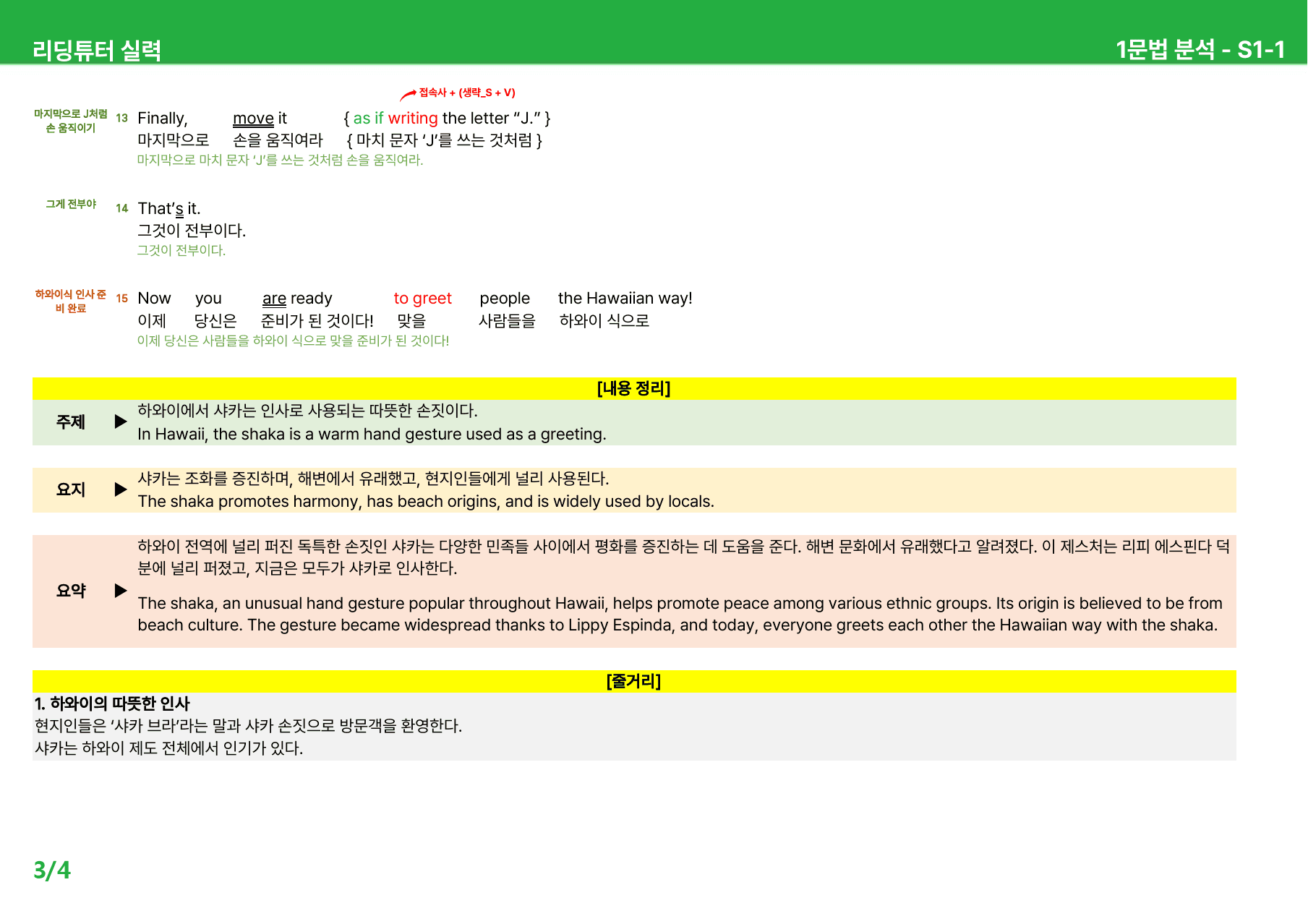
Task: Click the word Now in sentence 15
Action: pyautogui.click(x=154, y=298)
